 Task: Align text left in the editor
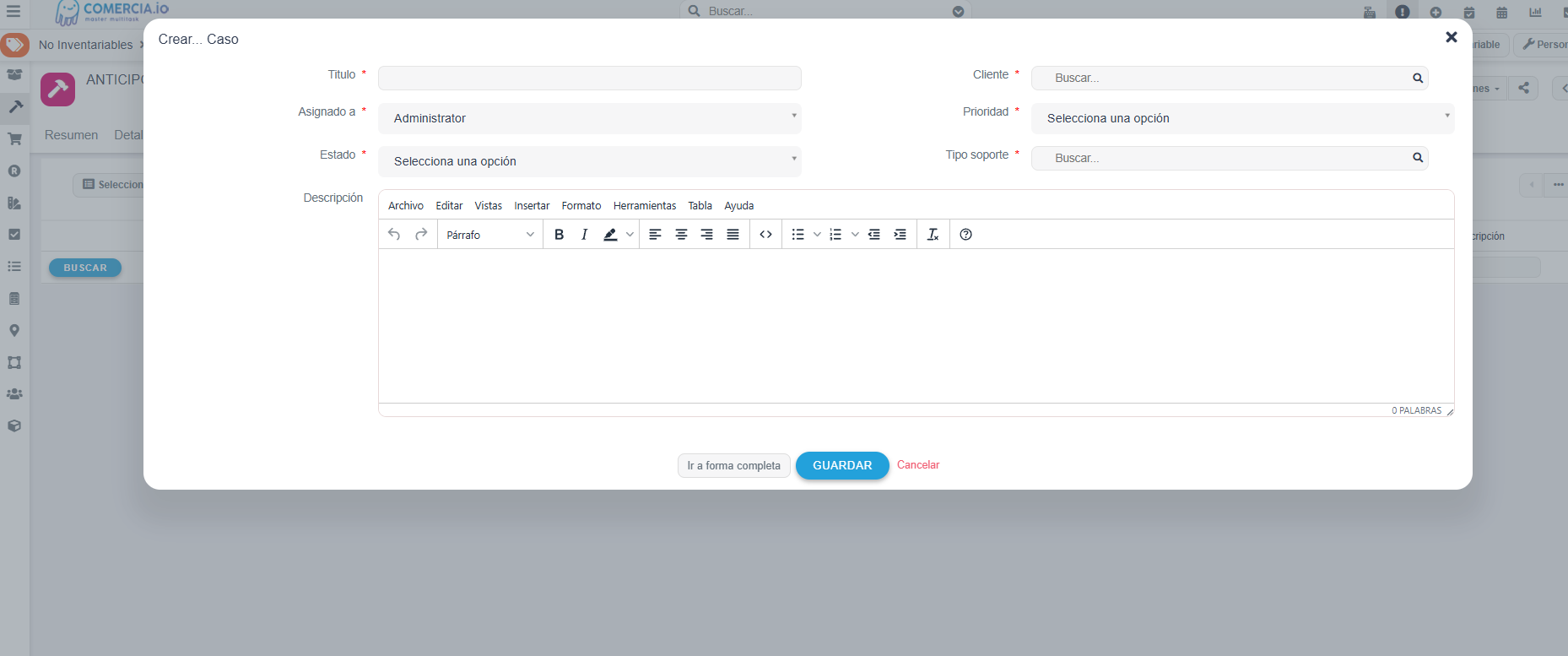[655, 235]
